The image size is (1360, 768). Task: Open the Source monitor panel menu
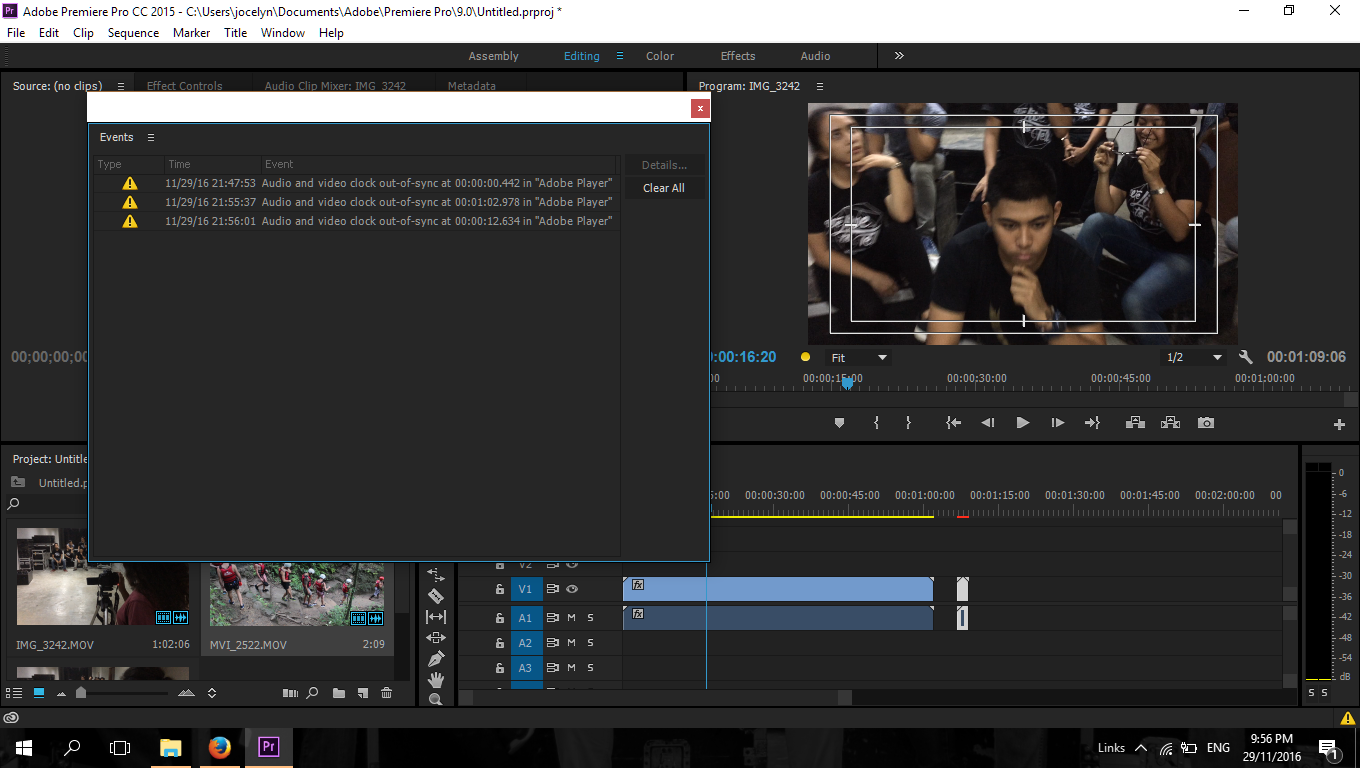[121, 86]
